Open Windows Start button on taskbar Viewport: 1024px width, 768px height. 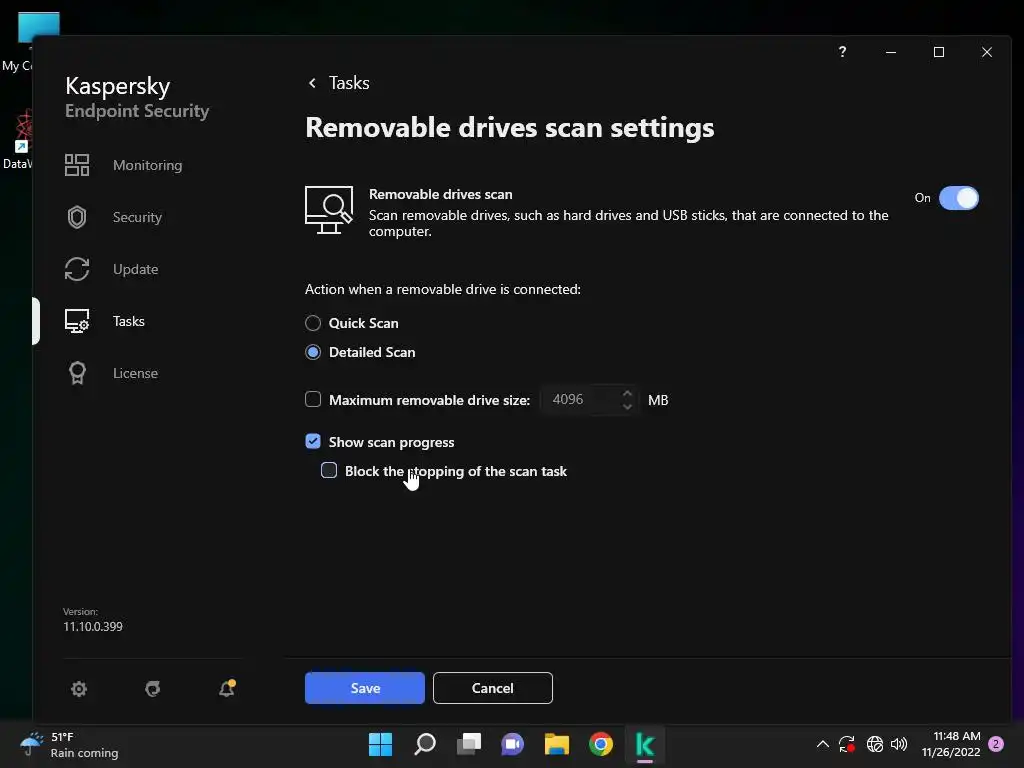tap(380, 744)
